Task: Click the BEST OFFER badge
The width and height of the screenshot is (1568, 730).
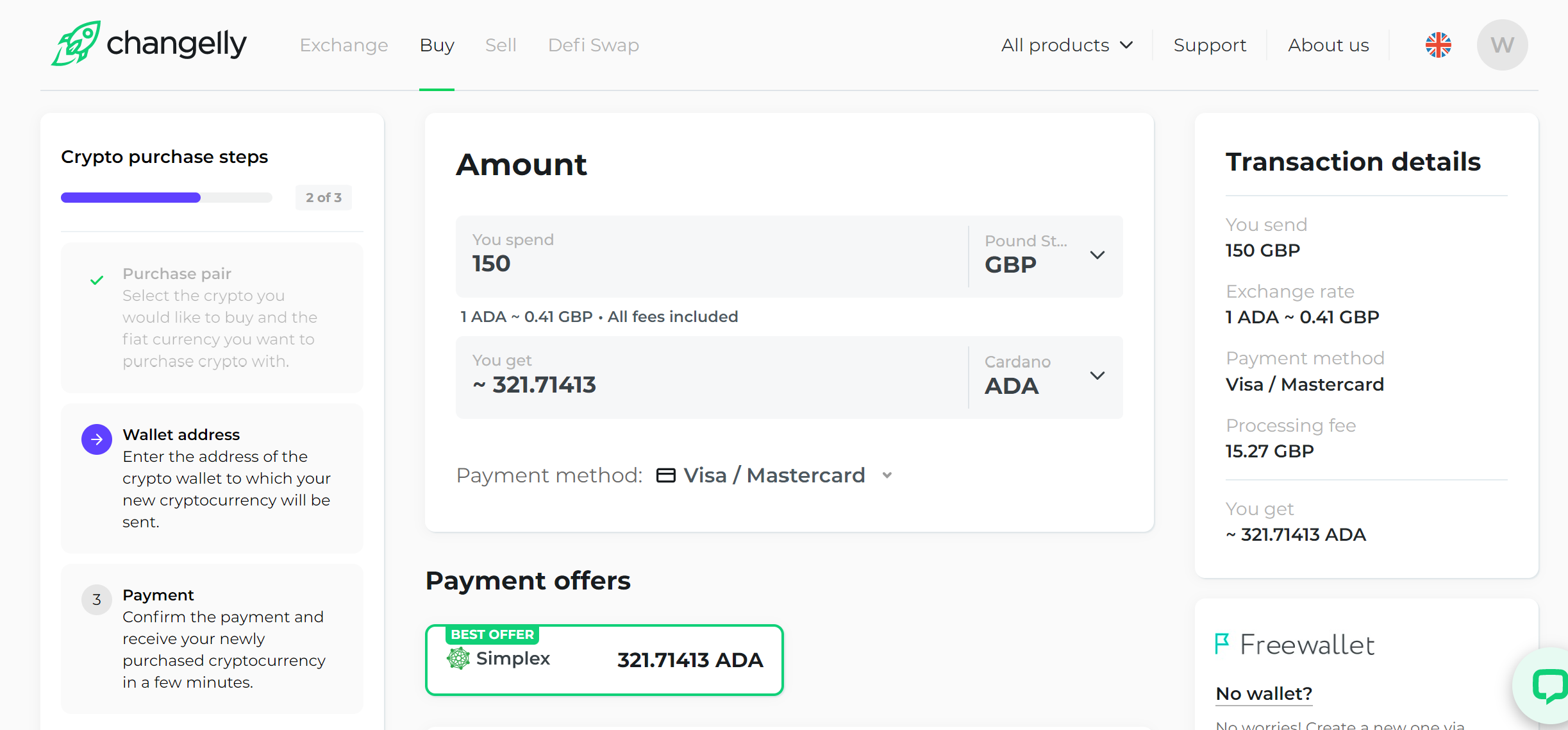Action: (492, 634)
